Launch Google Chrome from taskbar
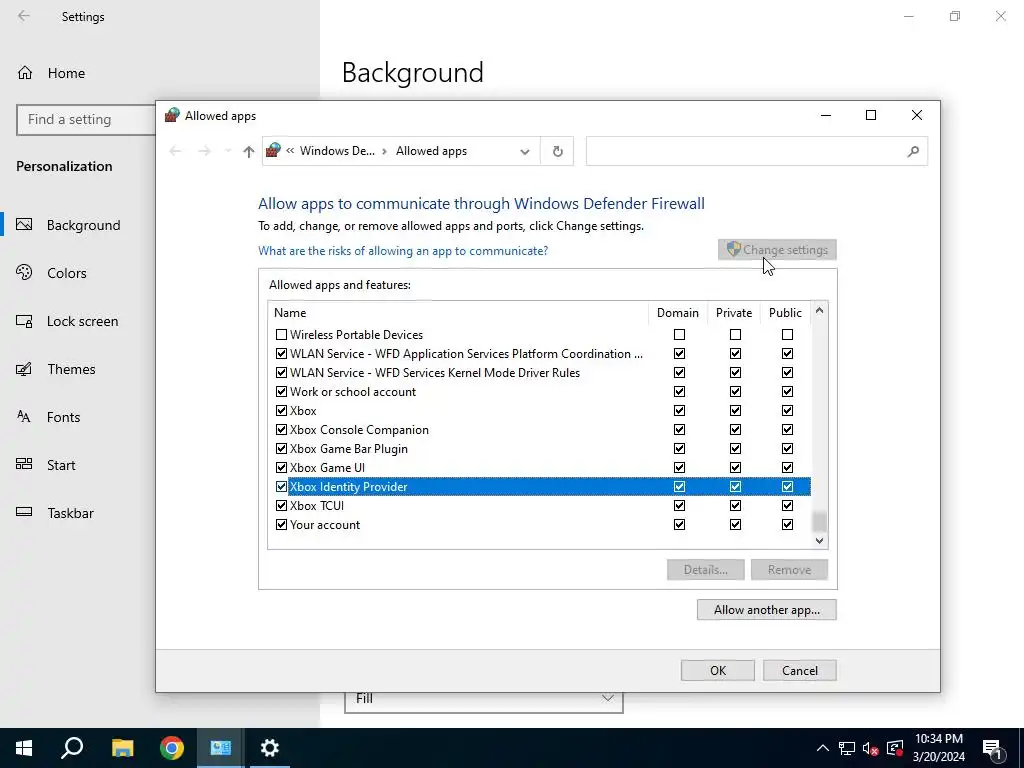This screenshot has width=1024, height=768. (172, 748)
